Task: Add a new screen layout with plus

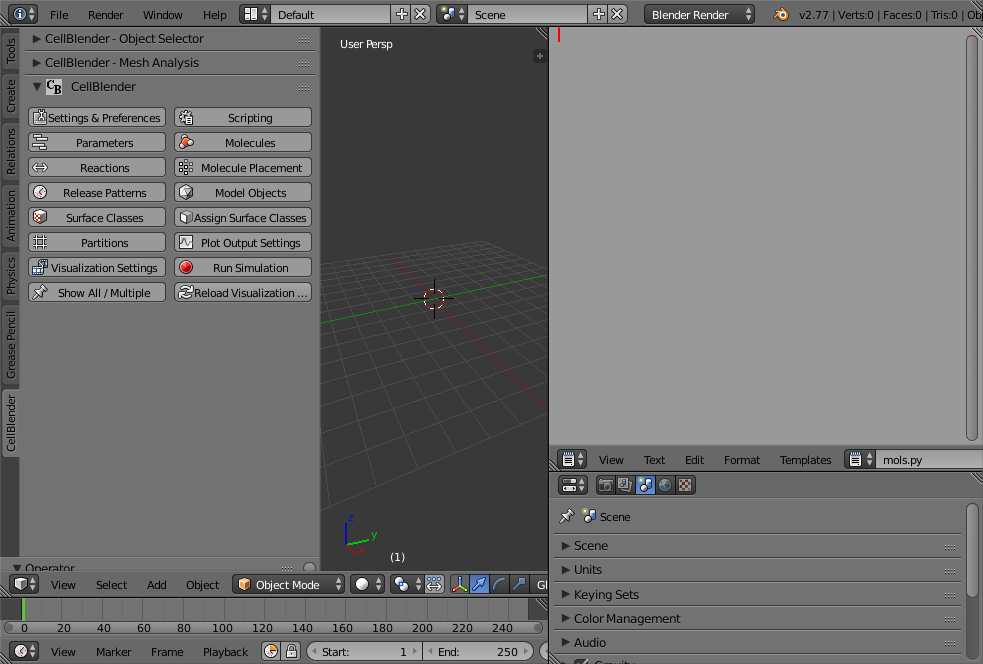Action: click(401, 14)
